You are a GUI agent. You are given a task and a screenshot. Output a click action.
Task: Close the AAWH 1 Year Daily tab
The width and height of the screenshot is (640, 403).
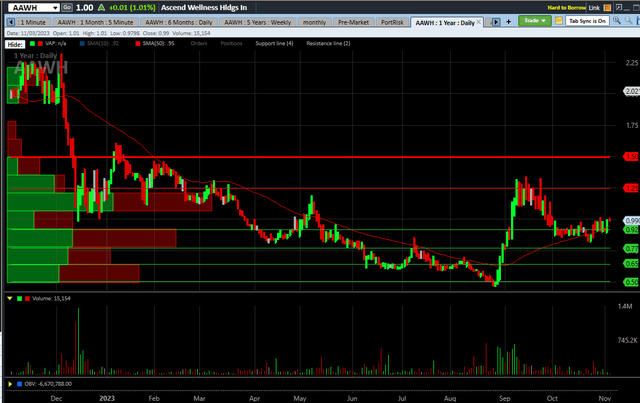478,22
